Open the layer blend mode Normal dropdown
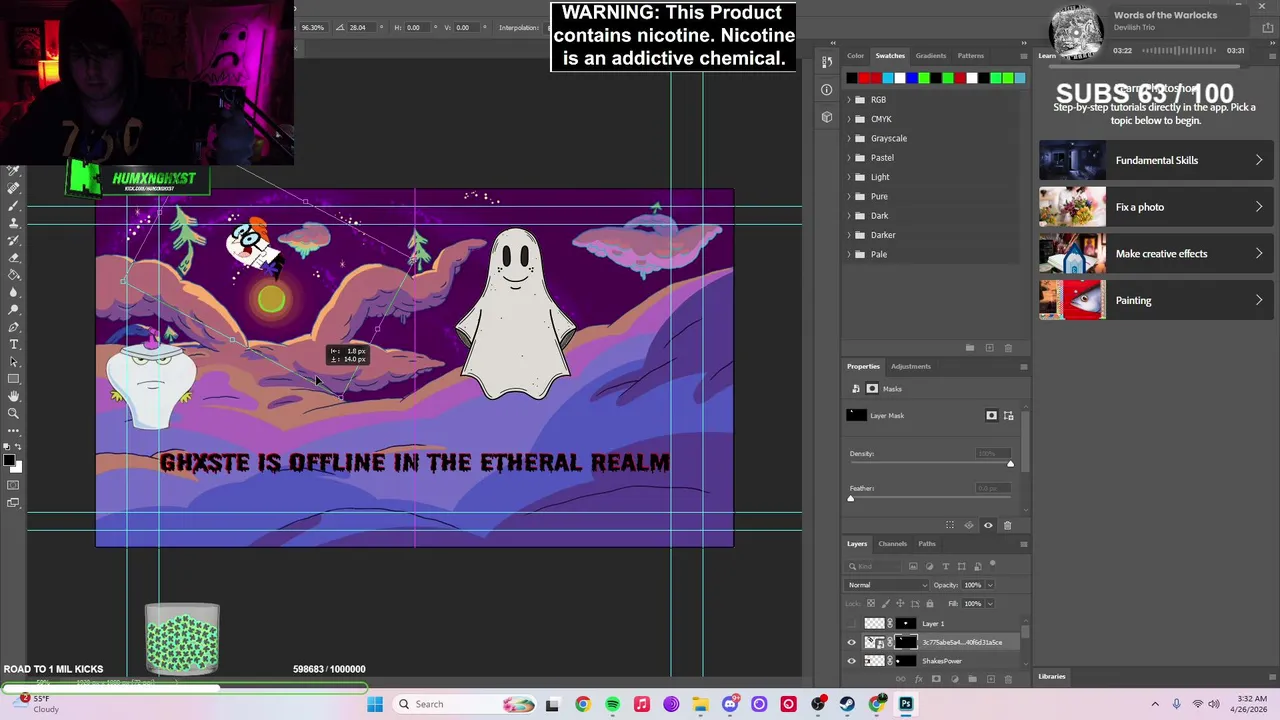Screen dimensions: 1280x720 (x=886, y=585)
